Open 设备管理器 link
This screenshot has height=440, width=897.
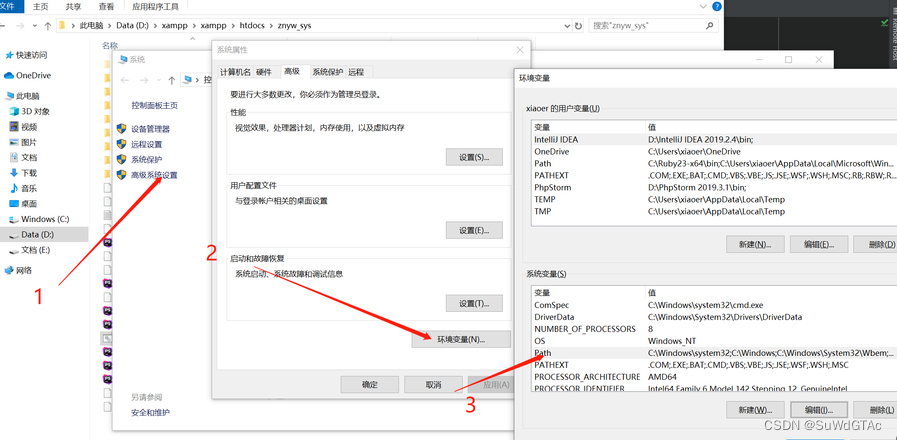[150, 129]
